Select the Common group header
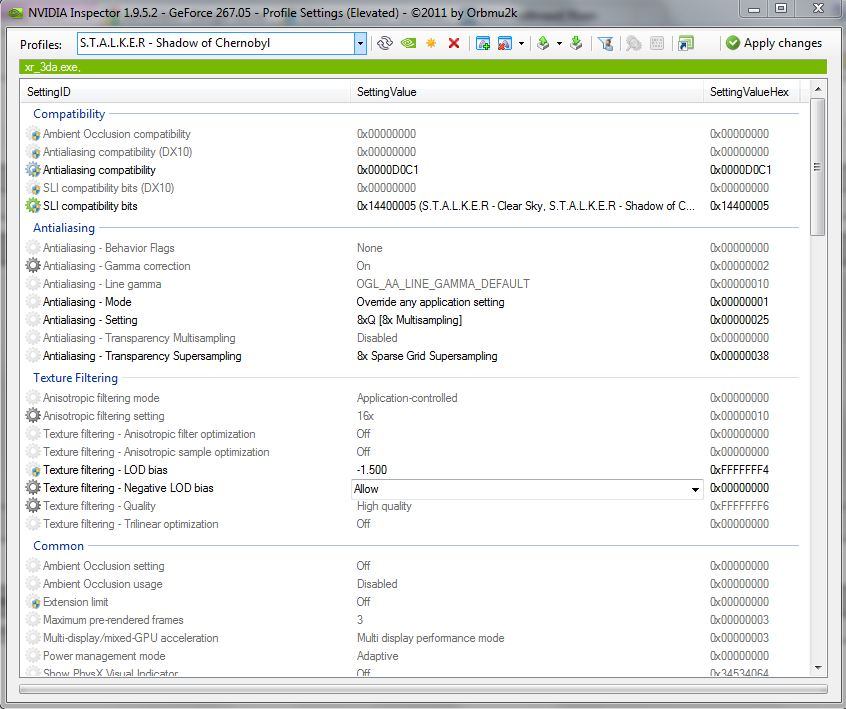 [58, 546]
